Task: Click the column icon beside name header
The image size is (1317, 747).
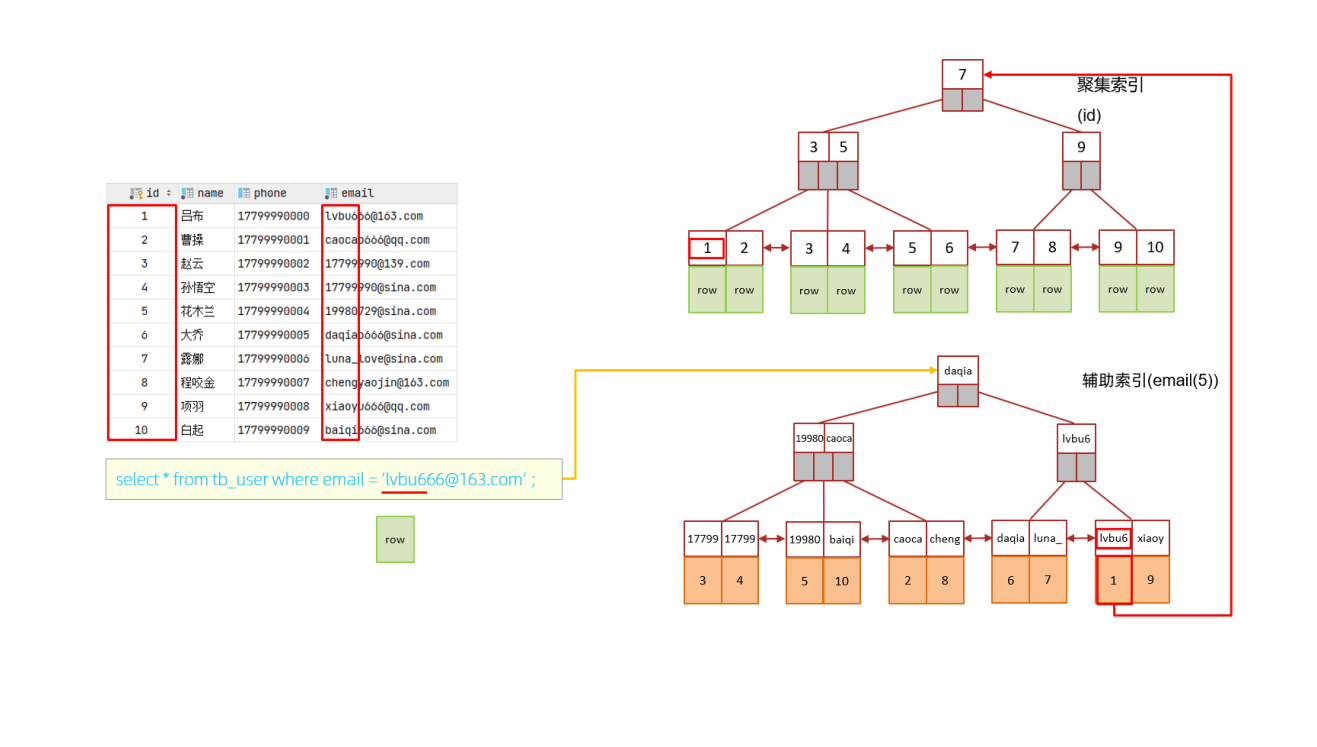Action: point(187,193)
